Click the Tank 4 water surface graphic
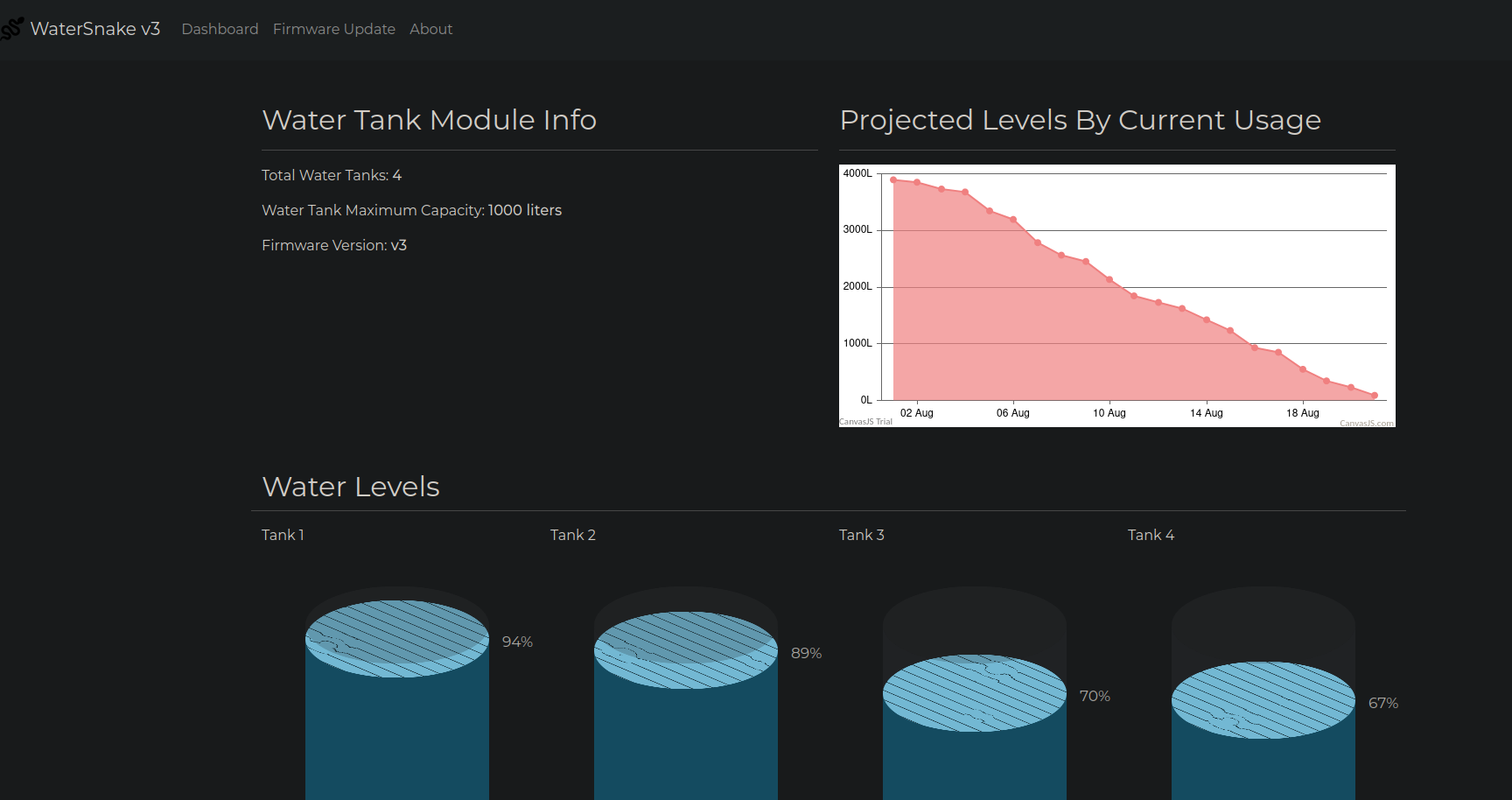The image size is (1512, 800). 1263,700
